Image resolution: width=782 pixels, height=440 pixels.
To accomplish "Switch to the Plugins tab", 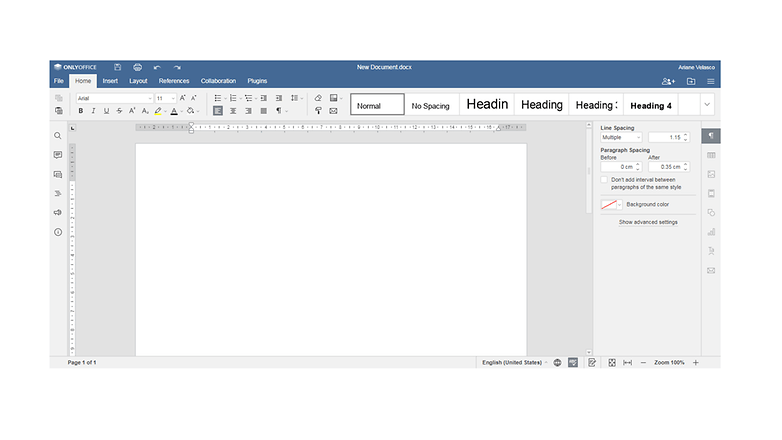I will (x=257, y=81).
